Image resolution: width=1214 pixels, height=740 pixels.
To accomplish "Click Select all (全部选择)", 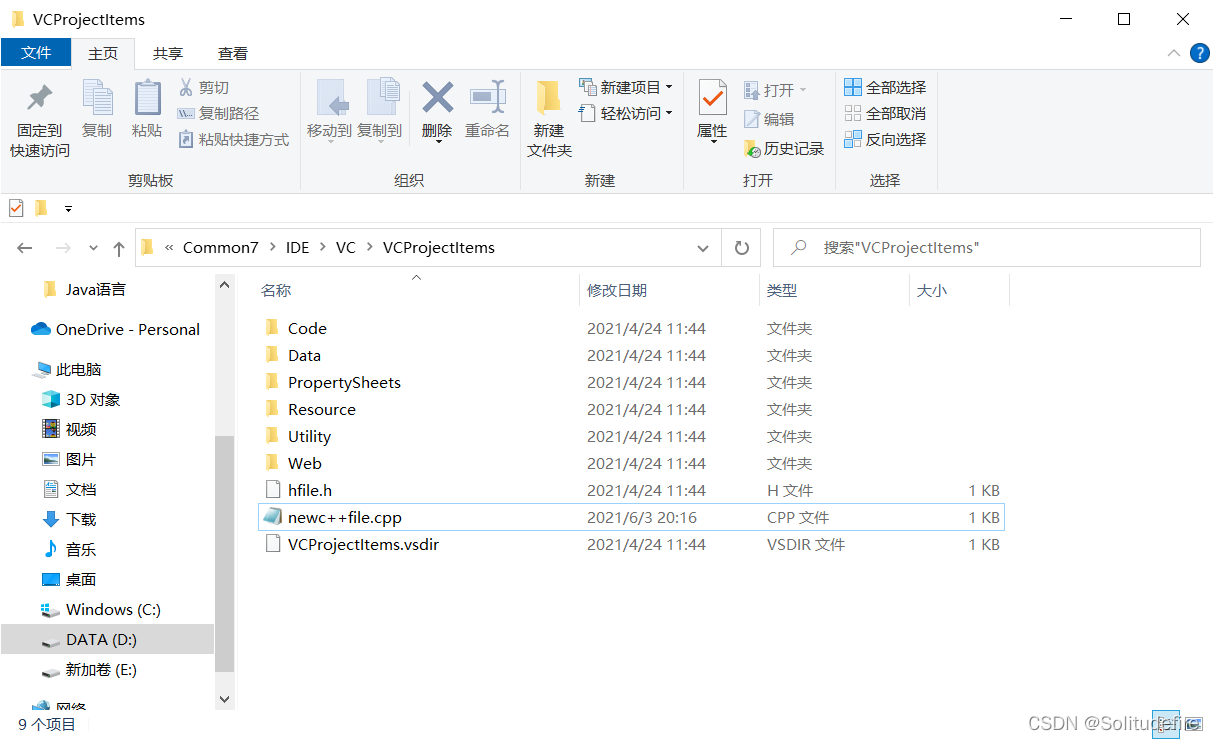I will [x=885, y=88].
